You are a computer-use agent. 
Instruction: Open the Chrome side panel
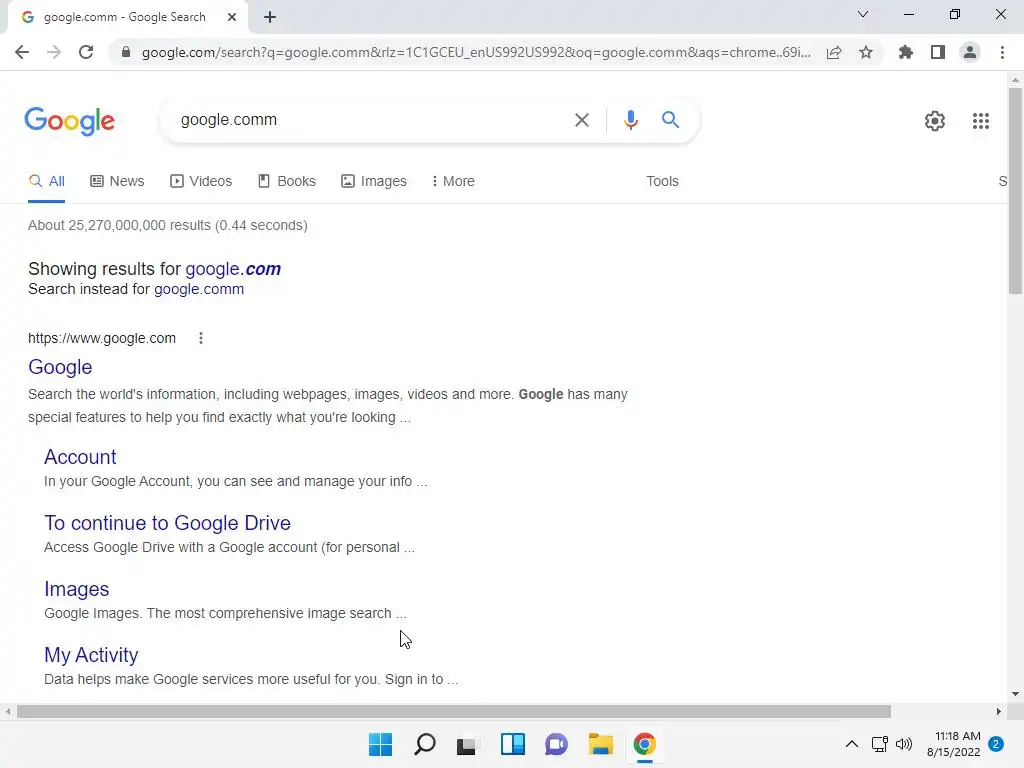click(938, 52)
